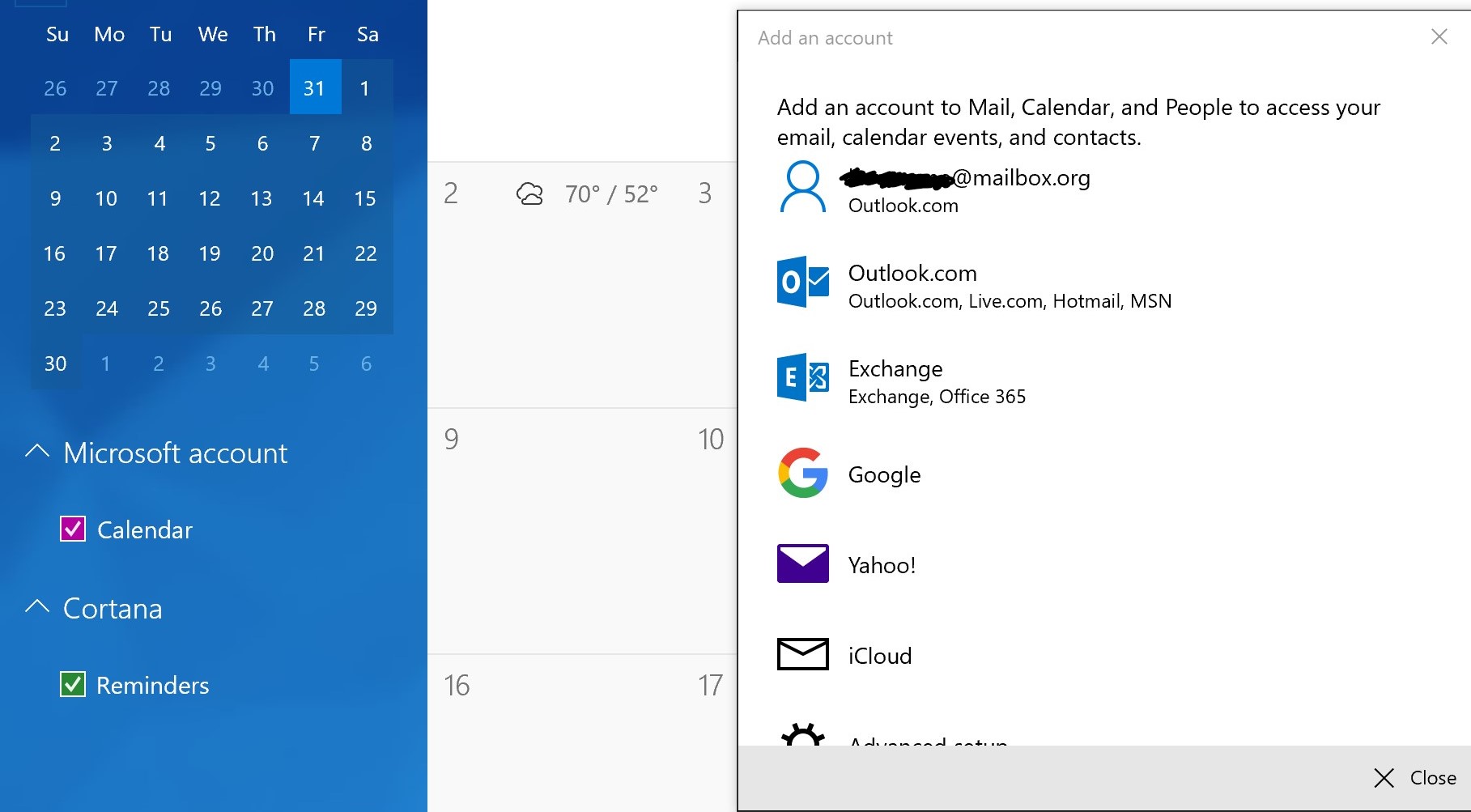Click the 70° / 52° weather forecast
The height and width of the screenshot is (812, 1471).
click(x=611, y=194)
